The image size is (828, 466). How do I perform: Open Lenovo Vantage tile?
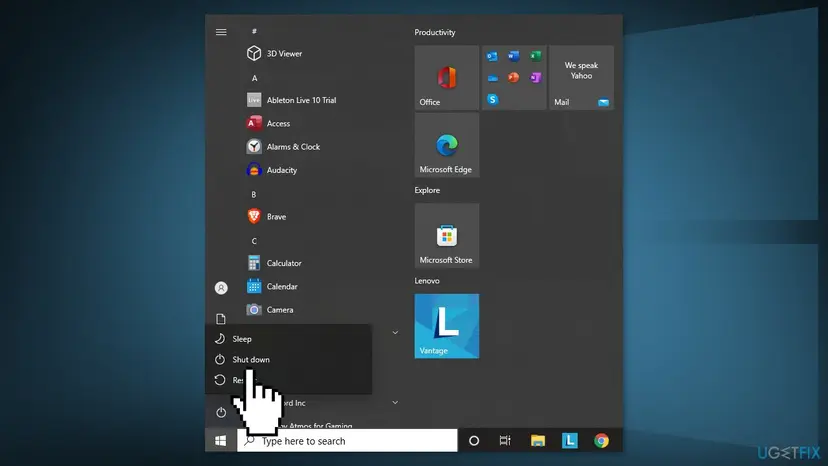(x=447, y=326)
